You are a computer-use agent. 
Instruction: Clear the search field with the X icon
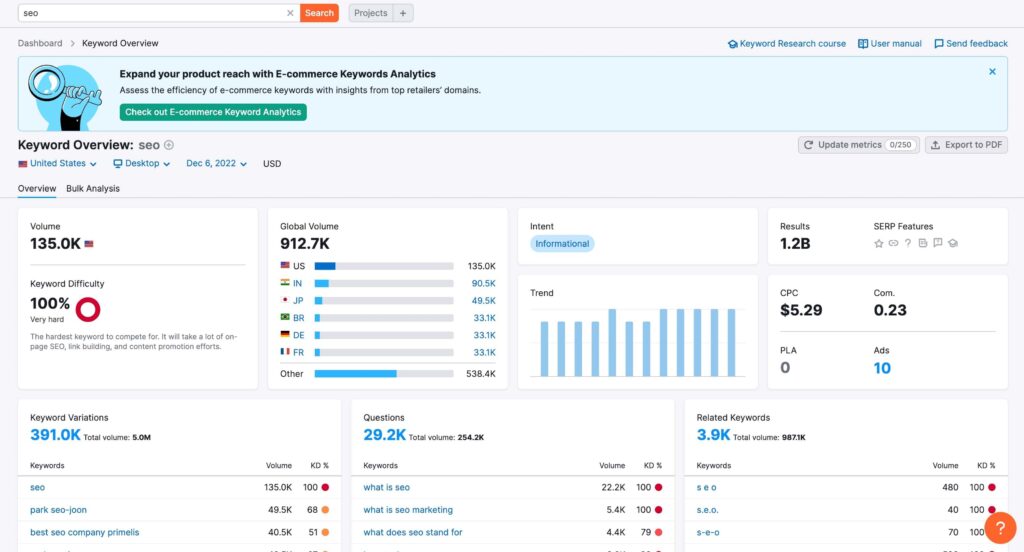(290, 13)
